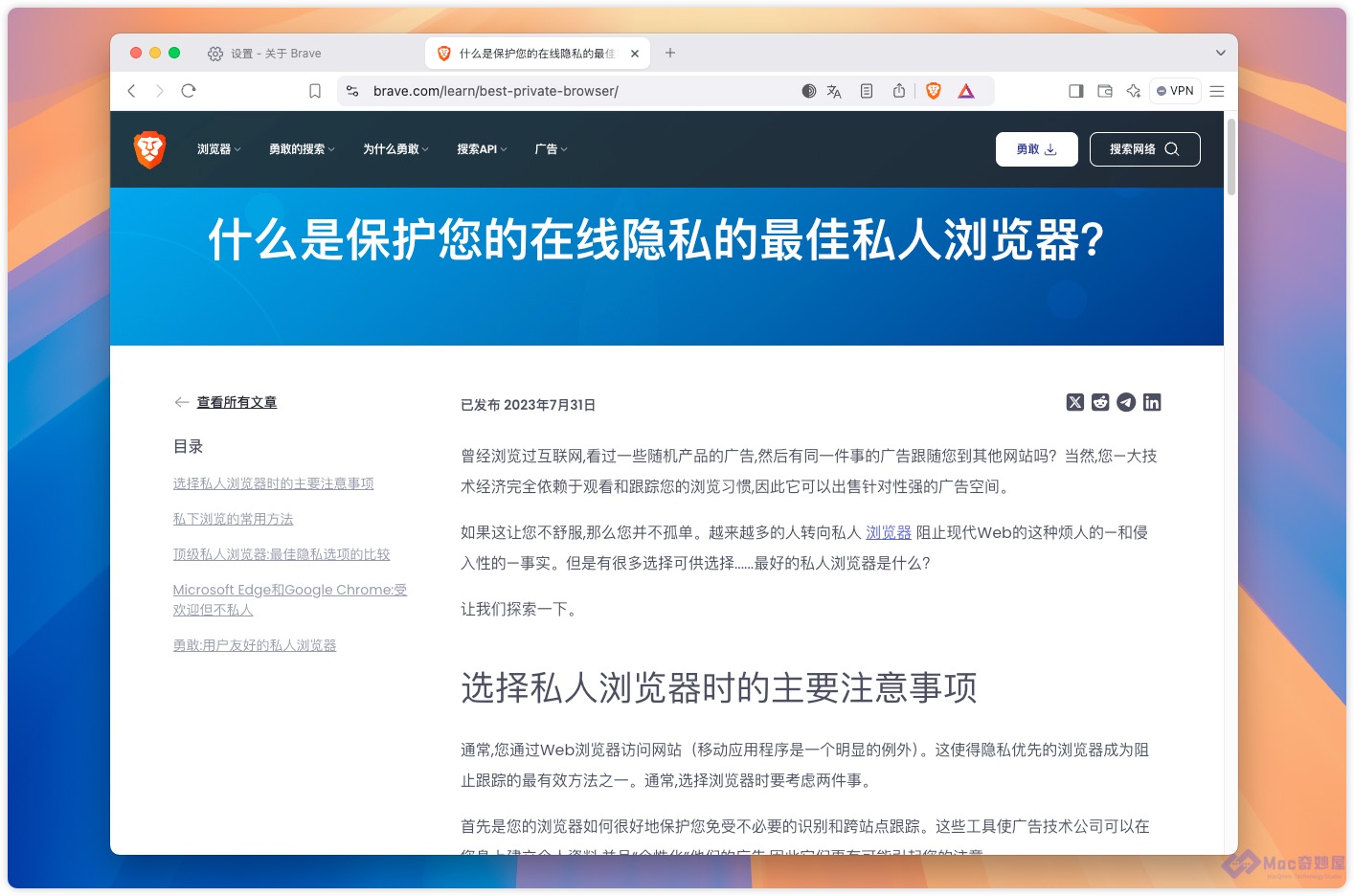Select the 什么是保护您的在线隐私的最佳 tab
This screenshot has height=896, width=1354.
(537, 54)
